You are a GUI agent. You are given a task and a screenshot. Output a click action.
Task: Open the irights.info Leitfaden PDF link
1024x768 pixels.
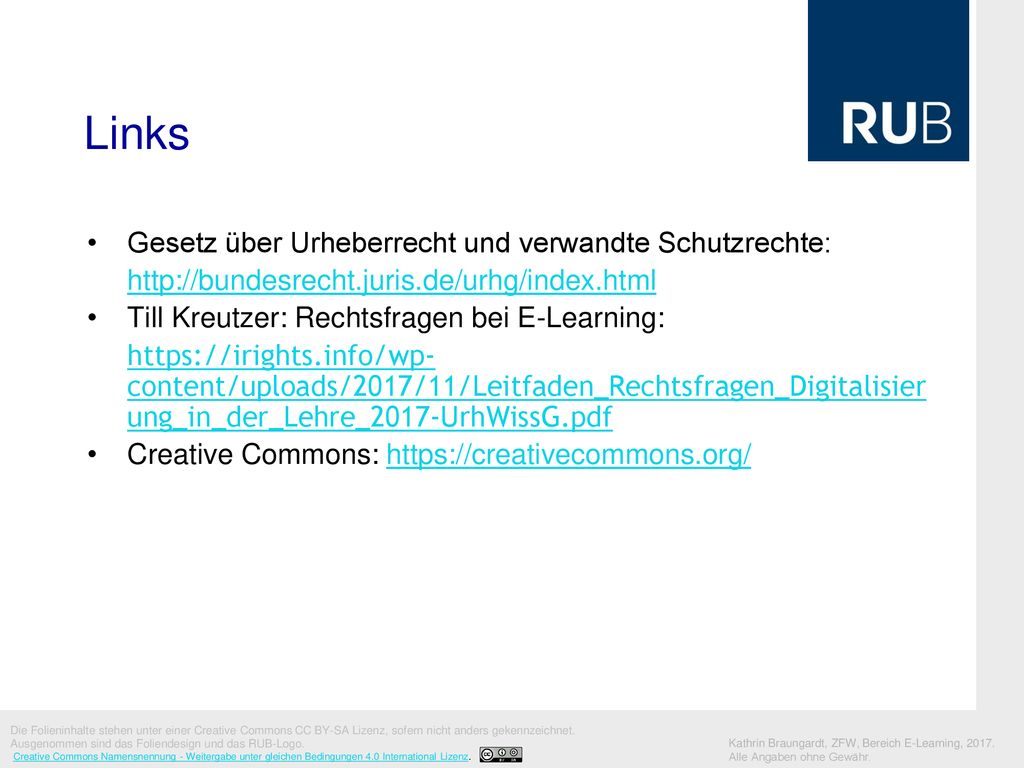point(526,386)
